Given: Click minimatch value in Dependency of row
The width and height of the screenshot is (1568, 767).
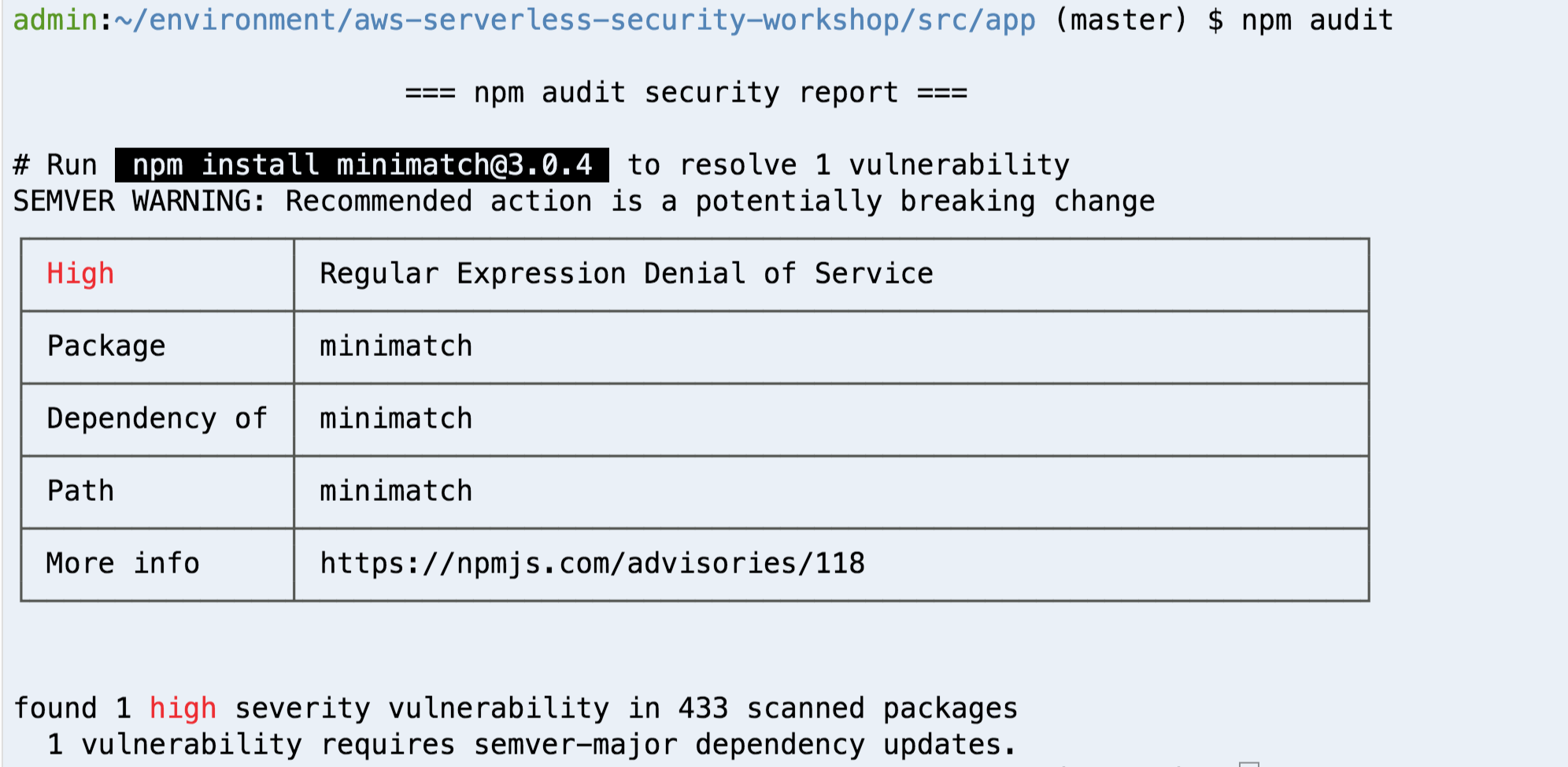Looking at the screenshot, I should click(396, 419).
